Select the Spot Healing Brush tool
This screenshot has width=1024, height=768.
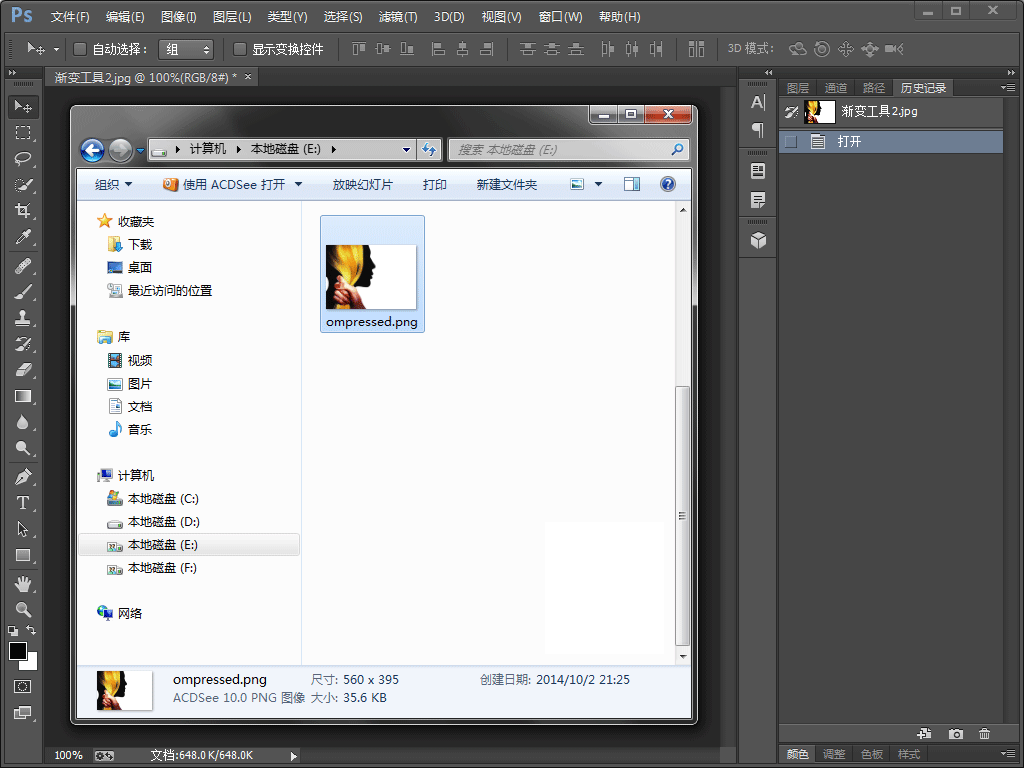(23, 266)
